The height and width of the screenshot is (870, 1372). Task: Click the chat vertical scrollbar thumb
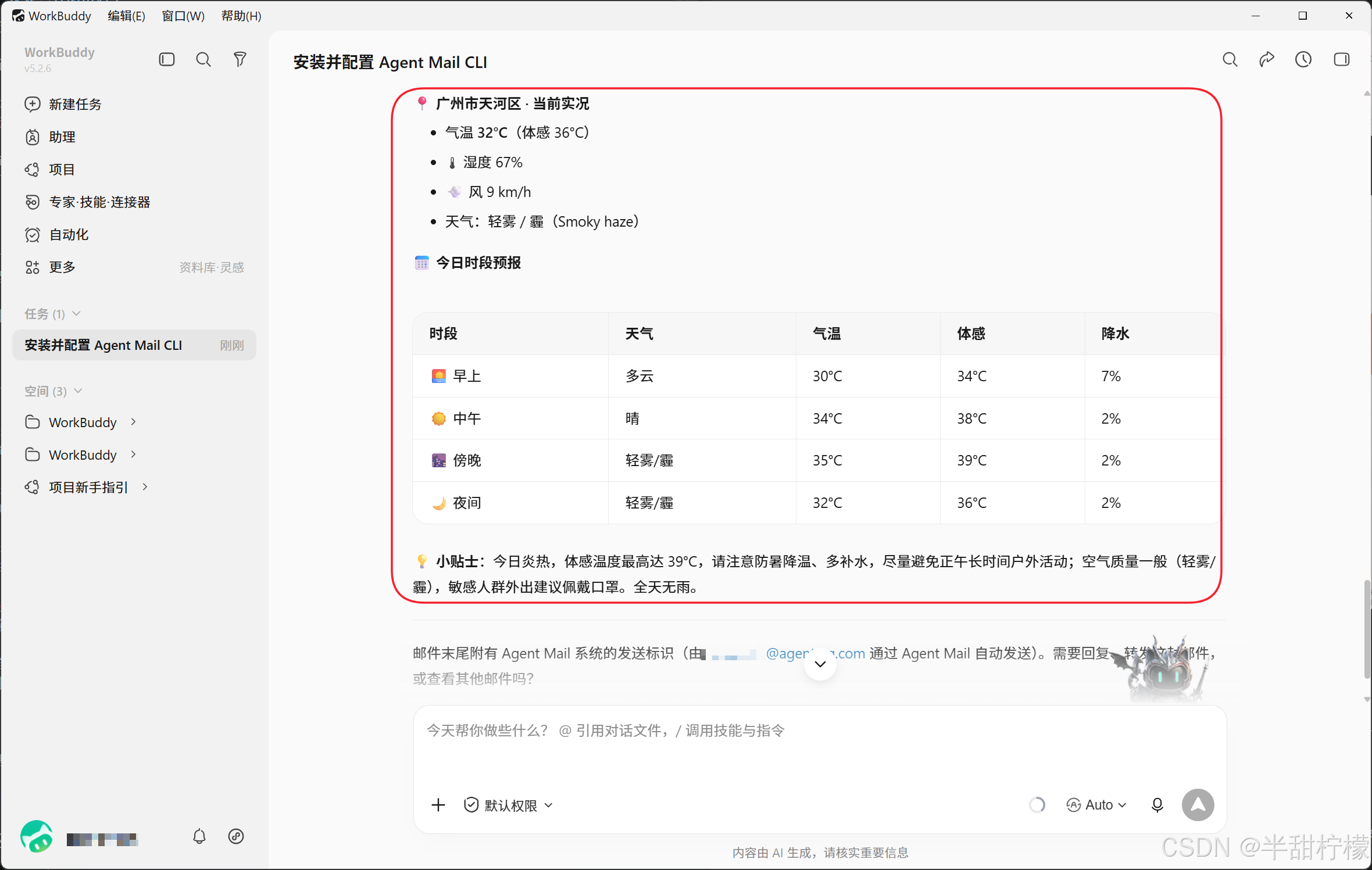pyautogui.click(x=1367, y=630)
